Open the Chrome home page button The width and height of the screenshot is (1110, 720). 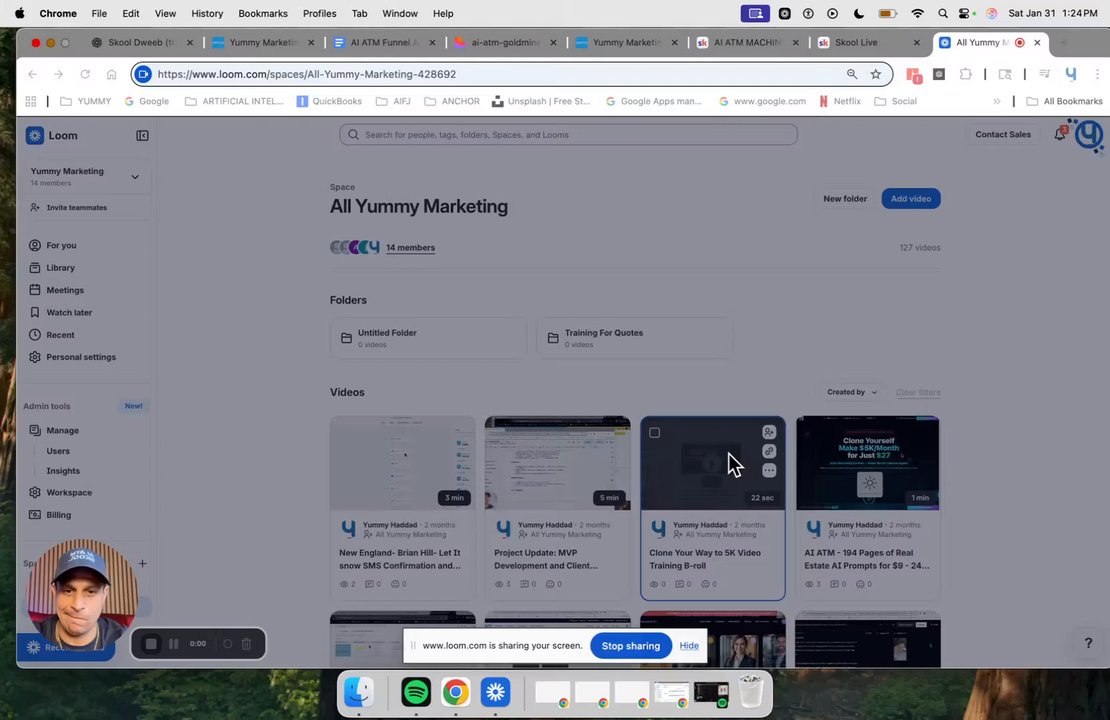(111, 74)
